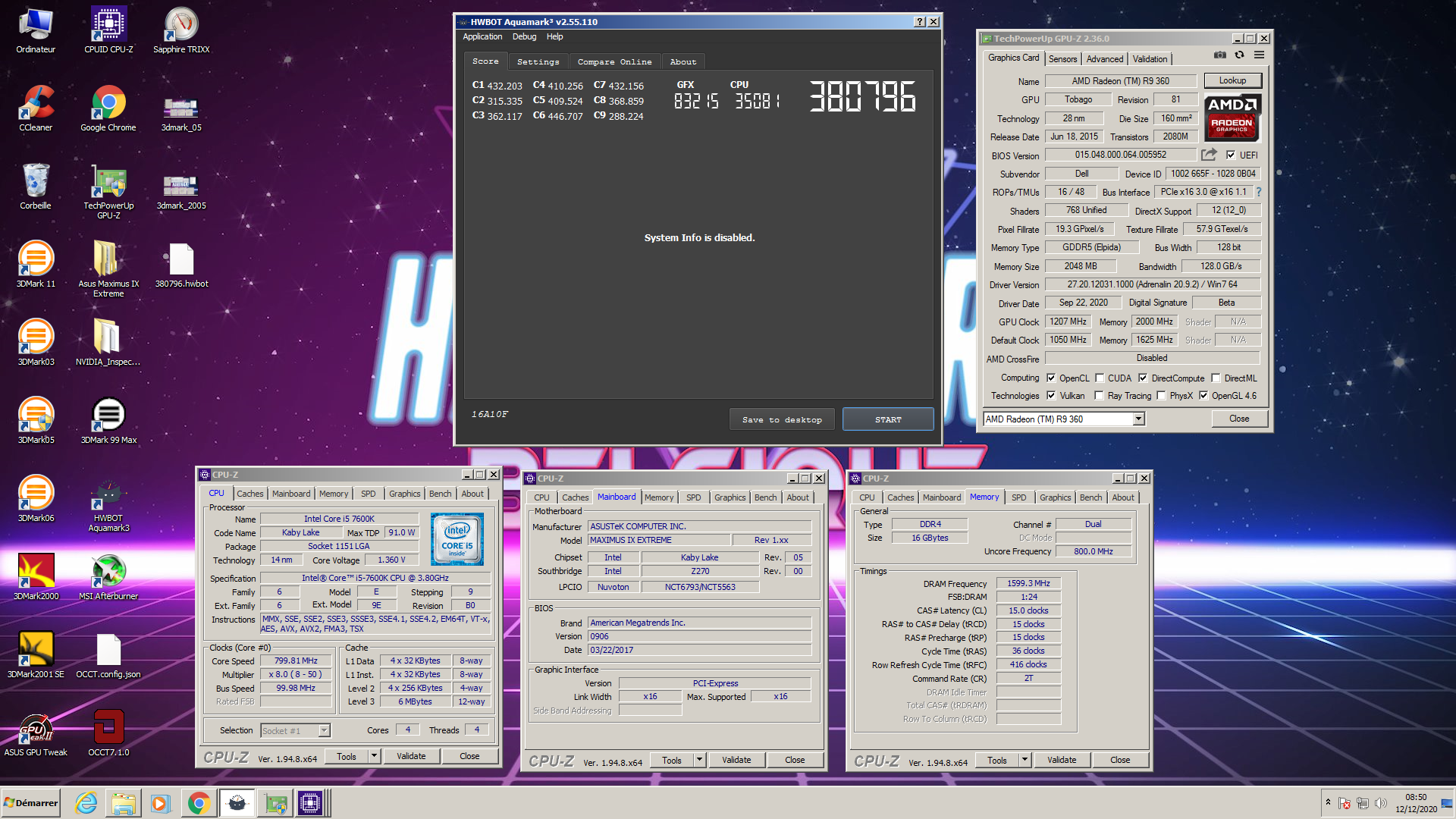Toggle Ray Tracing checkbox in GPU-Z
The image size is (1456, 819).
click(x=1099, y=395)
